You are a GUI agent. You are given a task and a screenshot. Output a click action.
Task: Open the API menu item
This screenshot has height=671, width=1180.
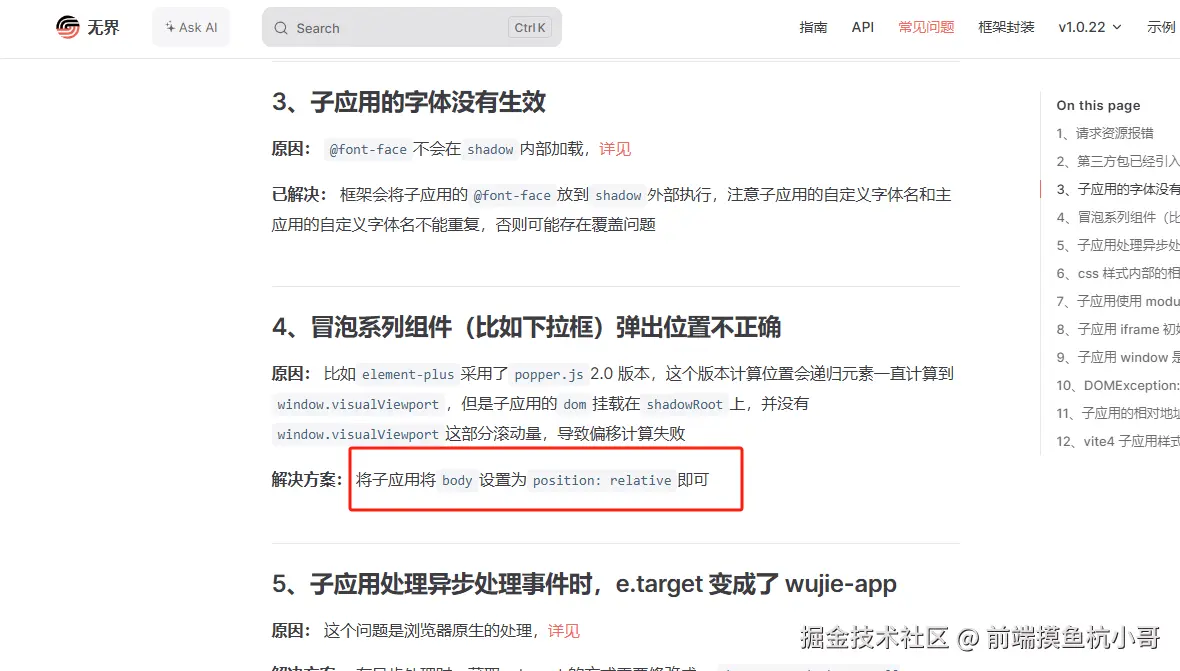click(862, 27)
